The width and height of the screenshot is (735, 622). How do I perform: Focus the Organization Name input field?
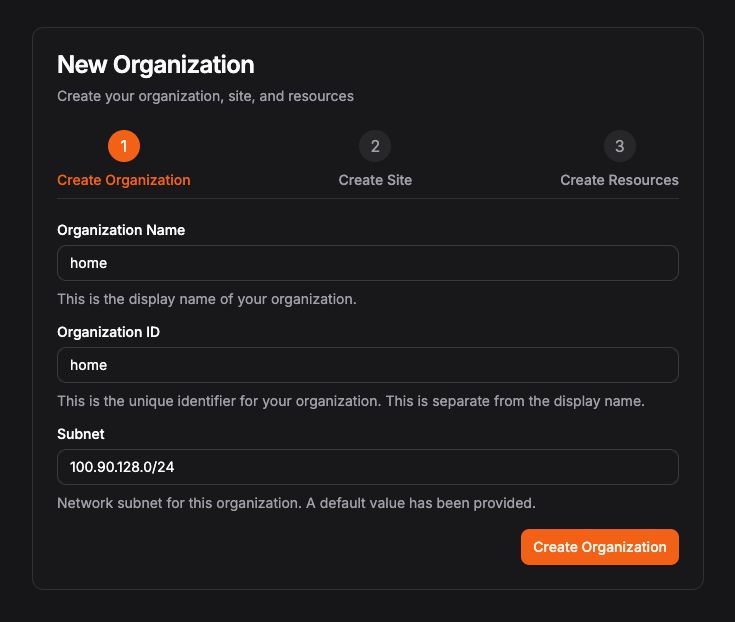367,264
